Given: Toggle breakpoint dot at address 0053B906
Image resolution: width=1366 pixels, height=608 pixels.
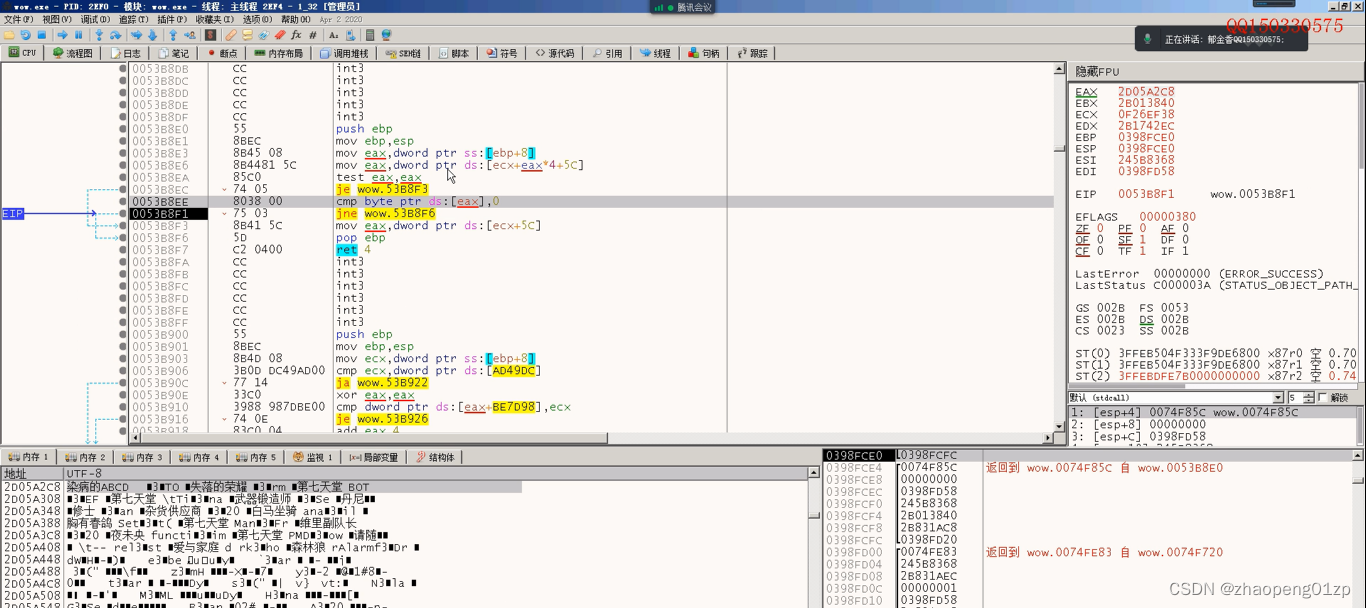Looking at the screenshot, I should click(123, 371).
